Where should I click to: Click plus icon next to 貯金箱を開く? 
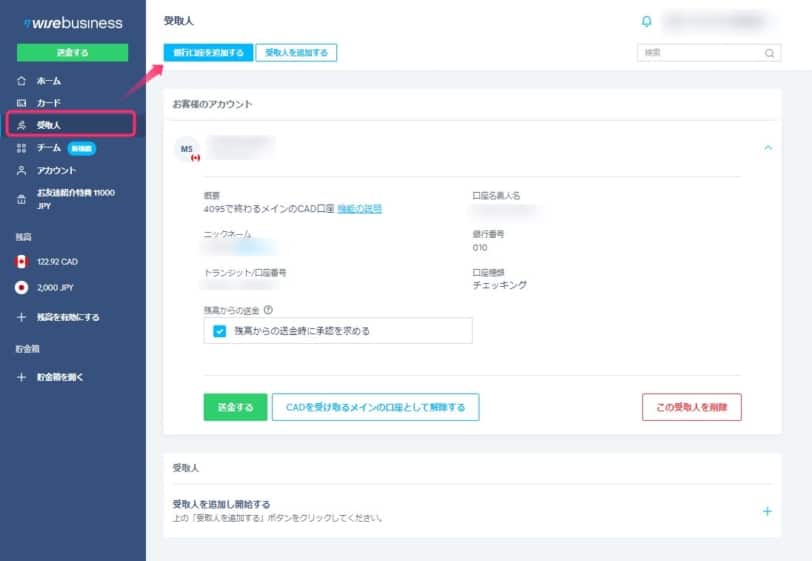pos(21,377)
